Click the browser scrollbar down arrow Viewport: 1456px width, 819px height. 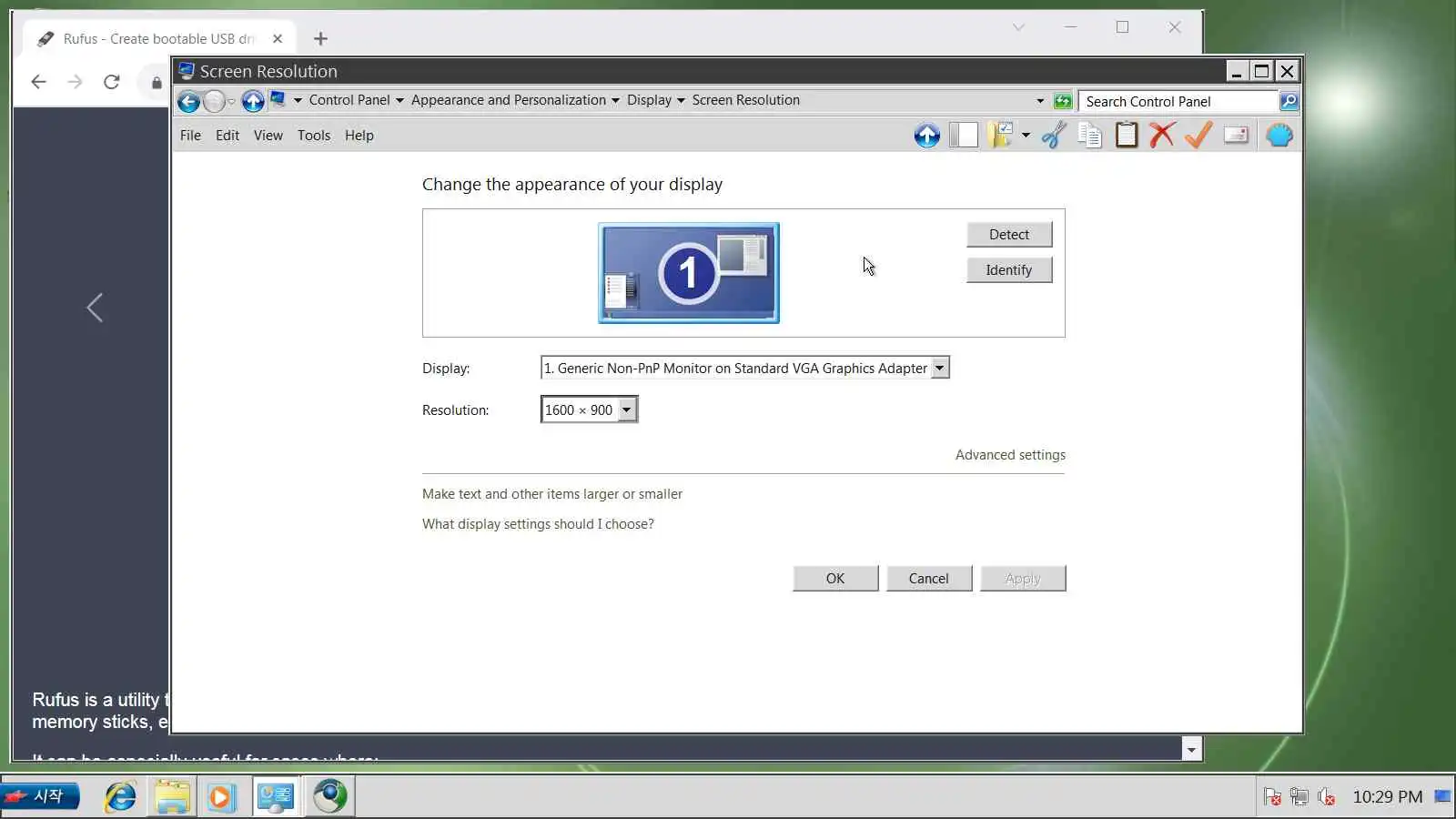[x=1191, y=749]
